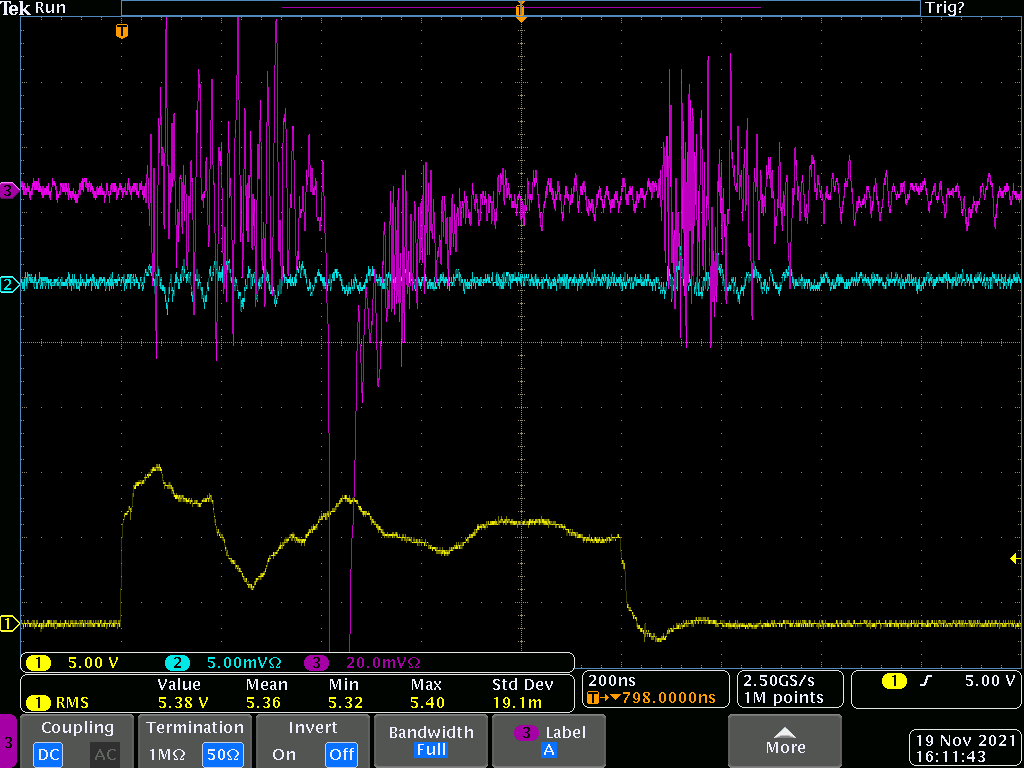Expand the More menu
1024x768 pixels.
click(x=785, y=740)
